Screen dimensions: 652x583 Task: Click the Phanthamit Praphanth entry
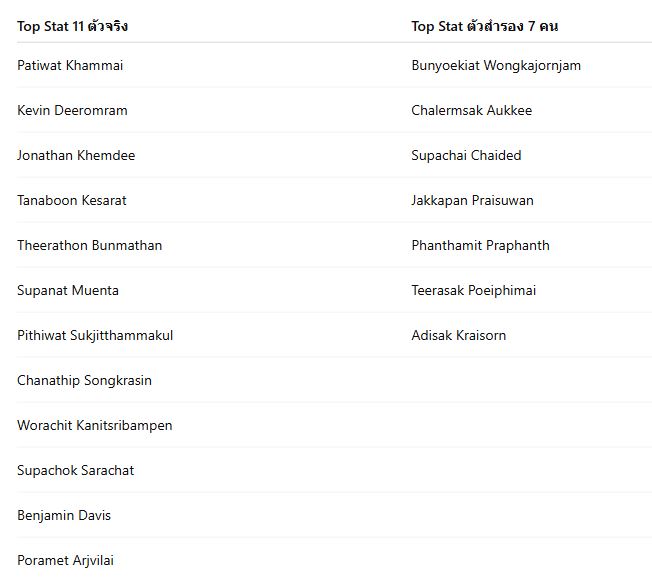click(x=480, y=245)
